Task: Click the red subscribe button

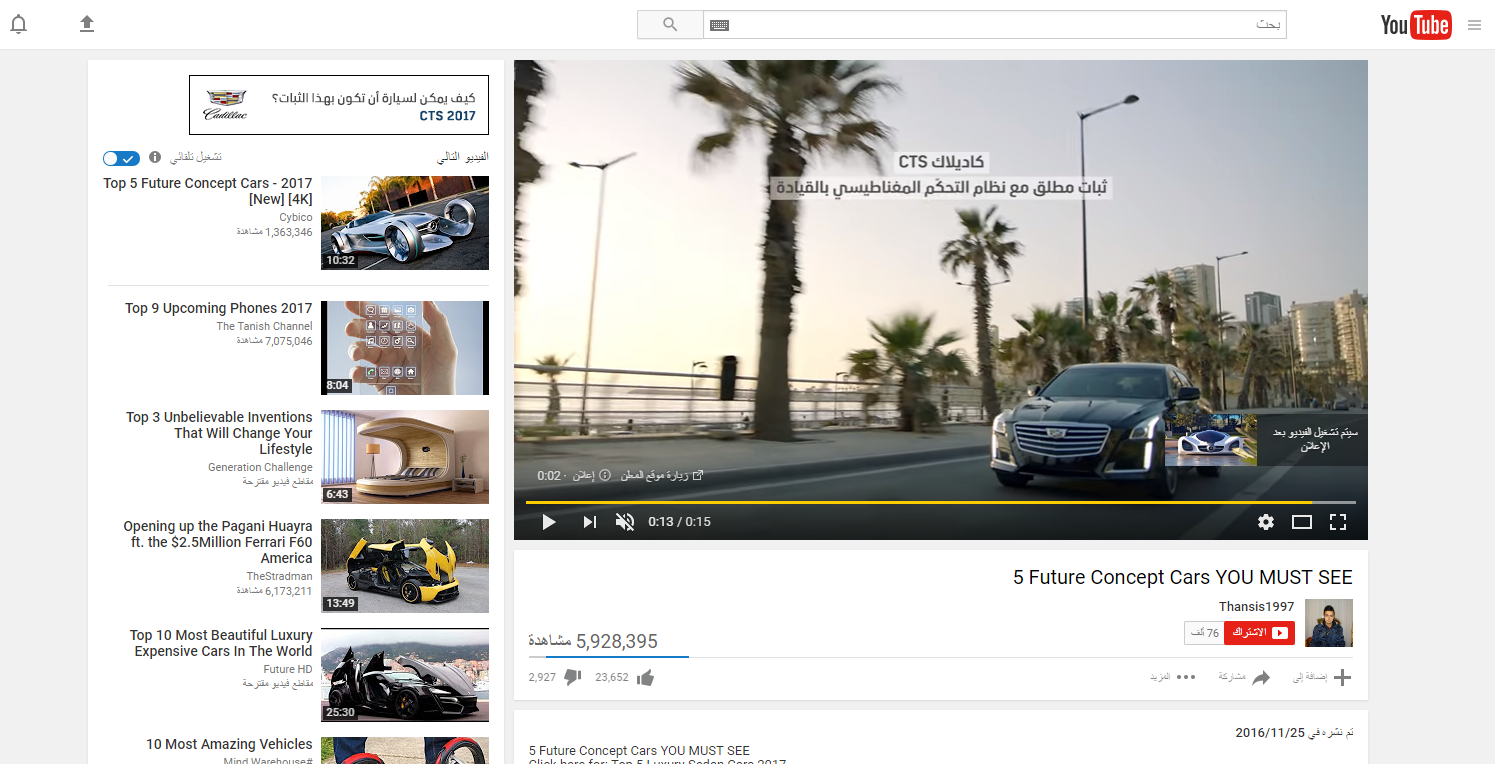Action: pos(1259,633)
